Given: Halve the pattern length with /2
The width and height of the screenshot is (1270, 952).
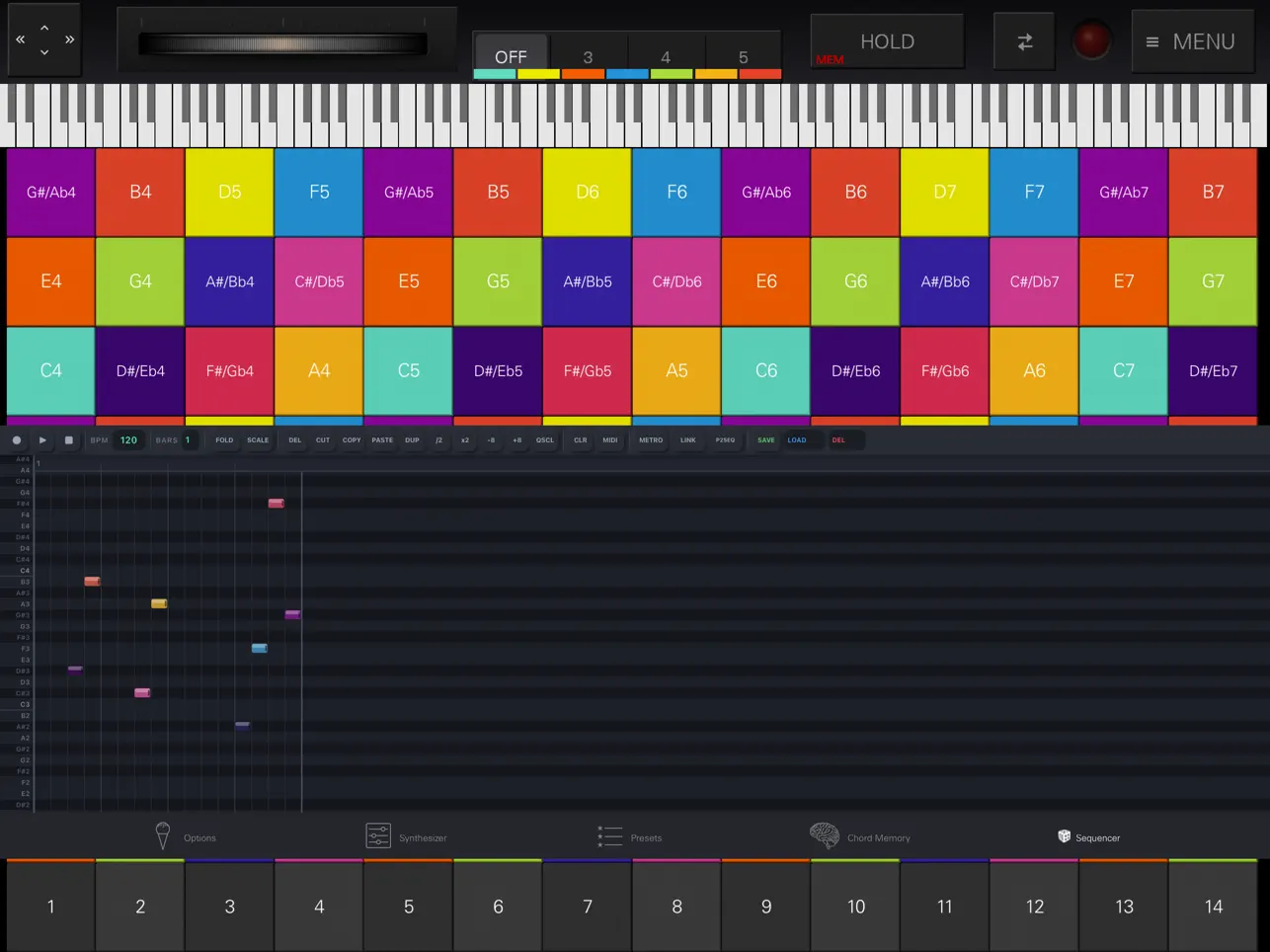Looking at the screenshot, I should 438,440.
